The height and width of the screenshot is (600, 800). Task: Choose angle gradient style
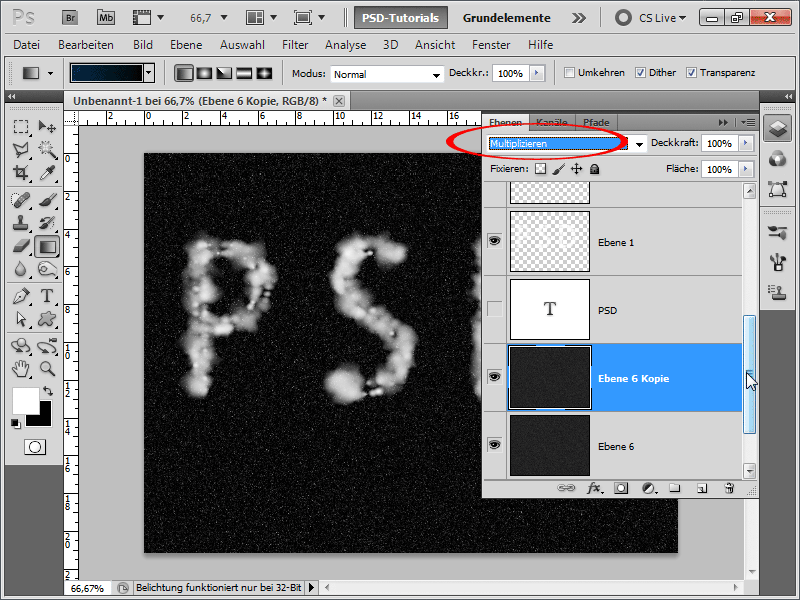point(224,73)
